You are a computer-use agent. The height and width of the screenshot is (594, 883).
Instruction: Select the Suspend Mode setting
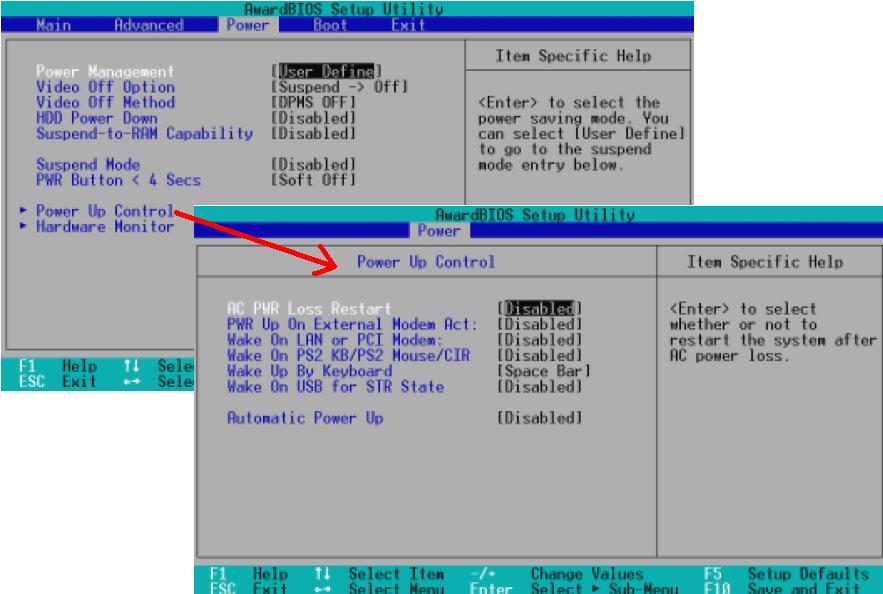(88, 164)
